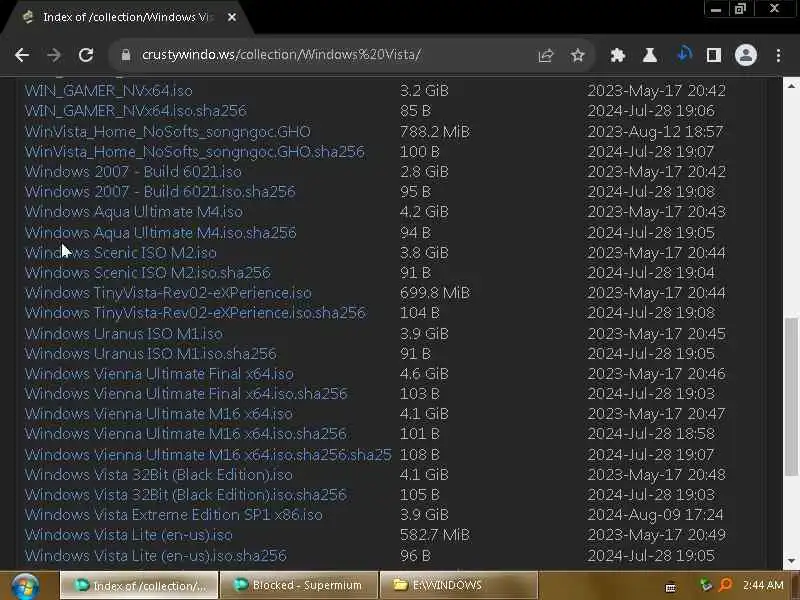
Task: Click the date 2023-Aug-12 18:57
Action: coord(655,132)
